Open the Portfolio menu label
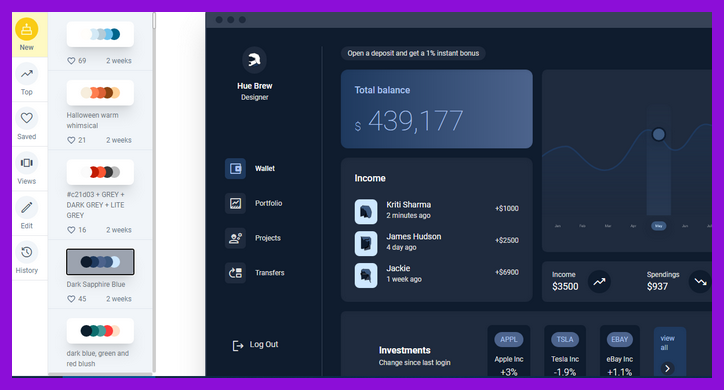The width and height of the screenshot is (724, 390). click(x=268, y=203)
